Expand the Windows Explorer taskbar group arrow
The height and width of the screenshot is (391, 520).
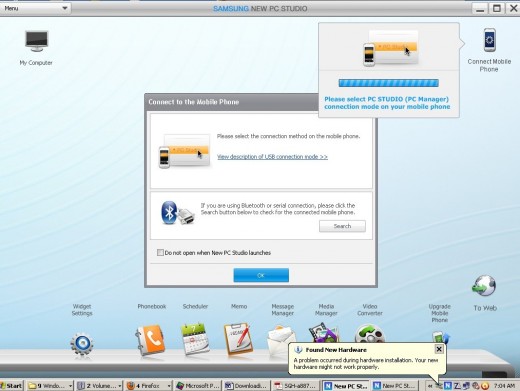pyautogui.click(x=70, y=386)
